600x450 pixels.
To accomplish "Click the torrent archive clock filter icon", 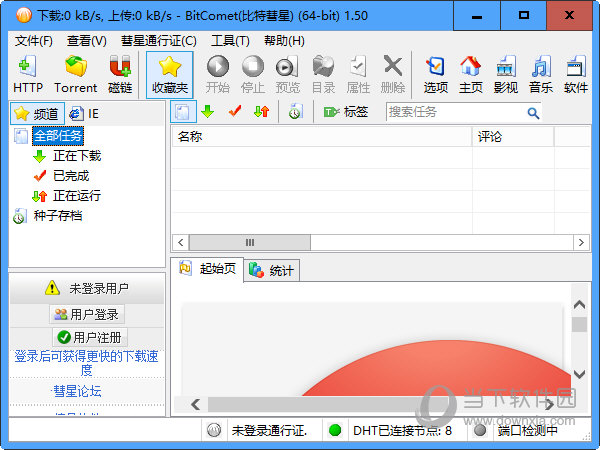I will (x=295, y=111).
